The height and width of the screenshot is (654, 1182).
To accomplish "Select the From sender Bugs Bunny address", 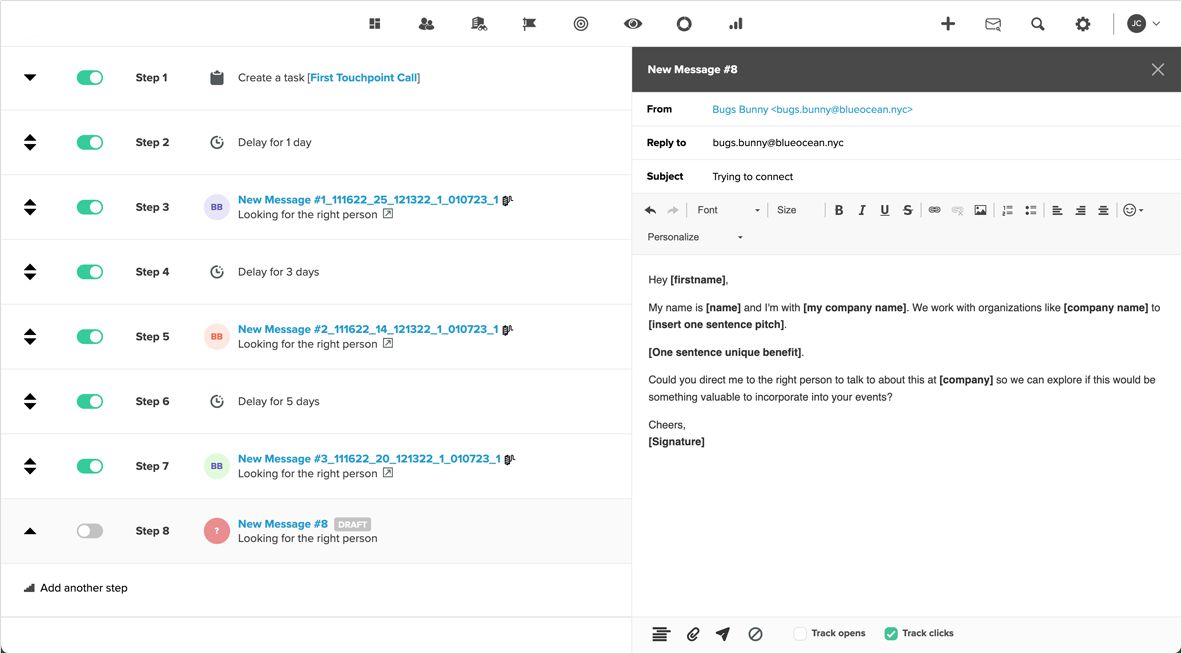I will pyautogui.click(x=812, y=109).
